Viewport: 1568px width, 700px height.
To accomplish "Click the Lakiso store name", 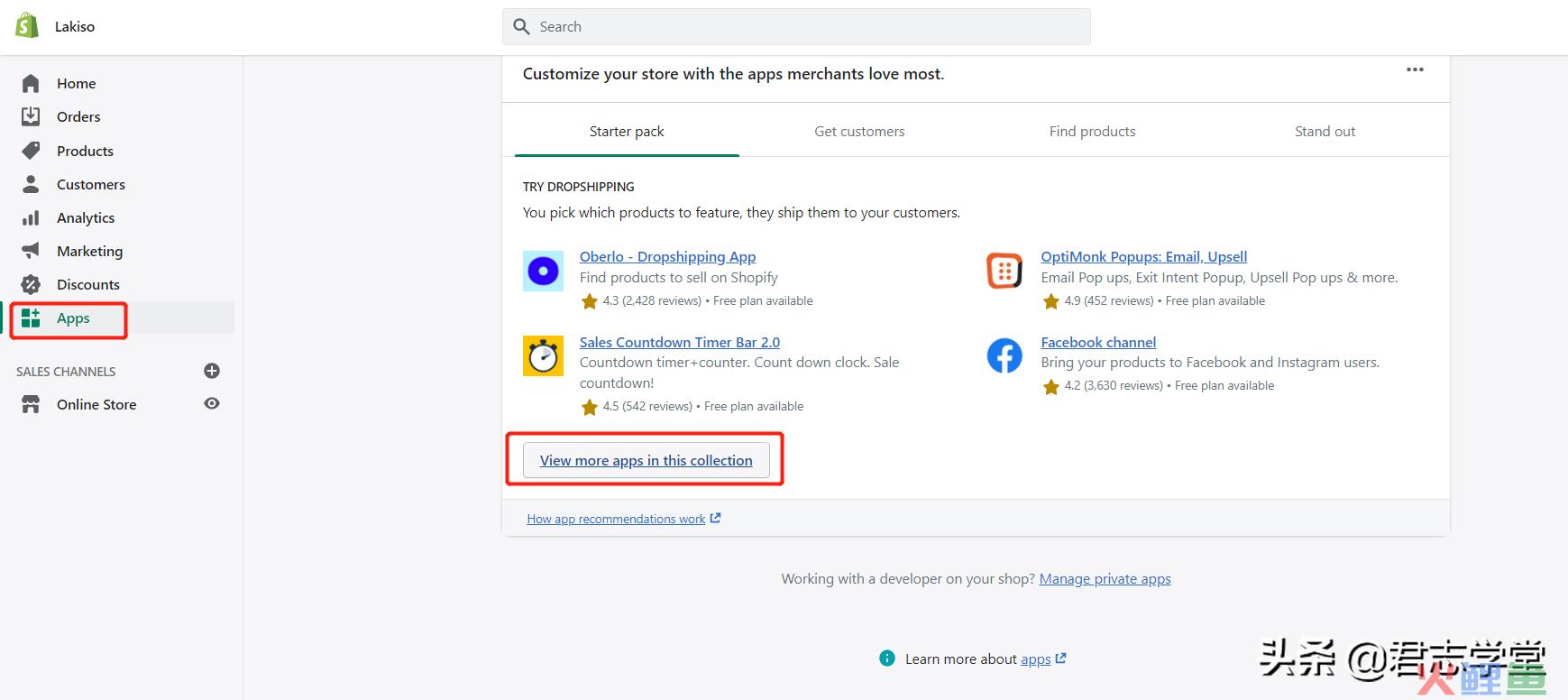I will [x=75, y=26].
